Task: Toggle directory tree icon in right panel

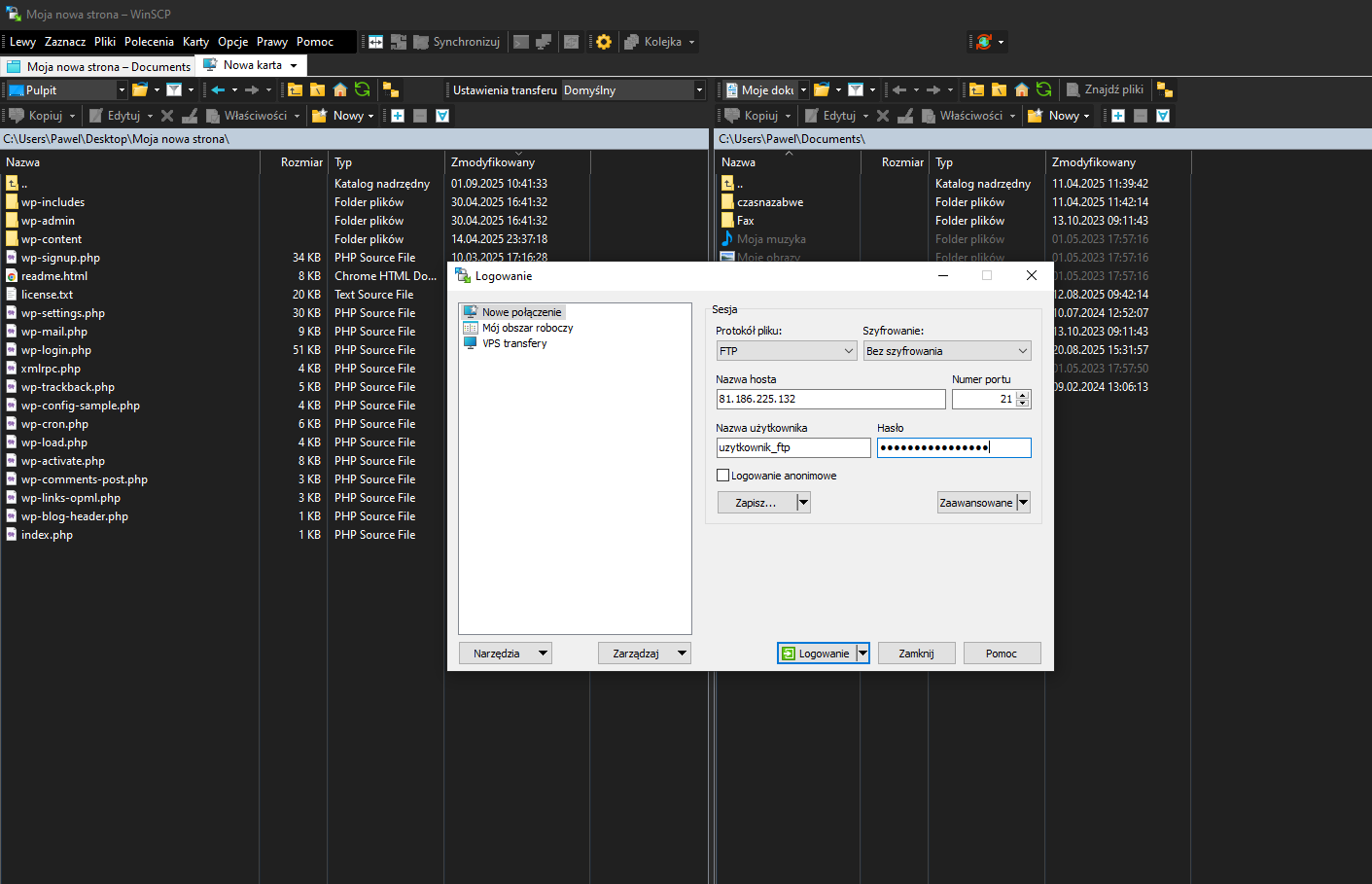Action: click(1164, 89)
